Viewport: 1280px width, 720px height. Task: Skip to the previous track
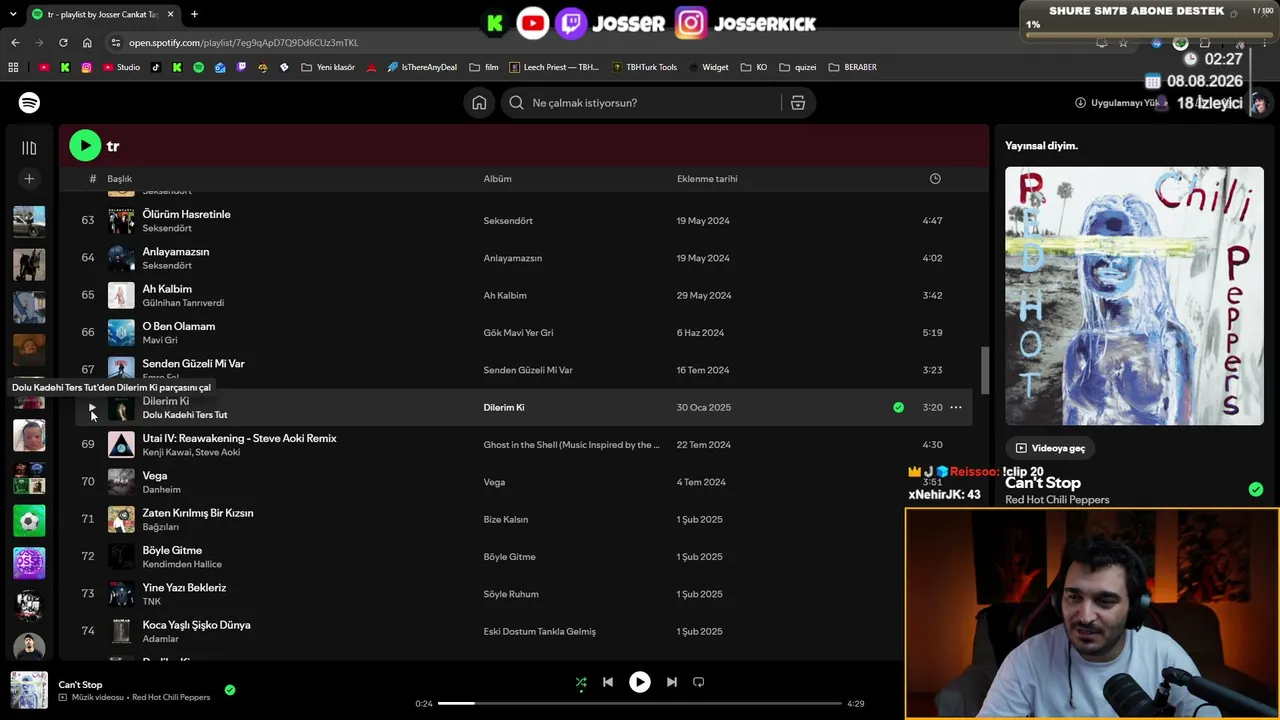click(x=608, y=682)
